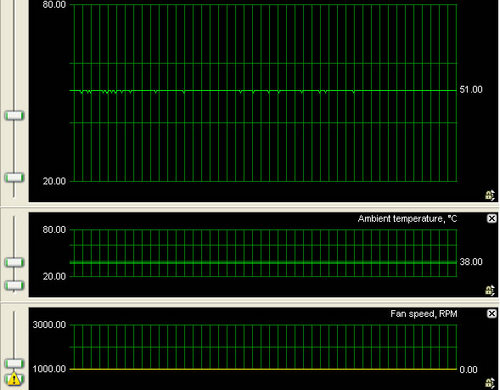
Task: Click the 1000.00 minimum label on the Fan speed graph
Action: pos(49,369)
